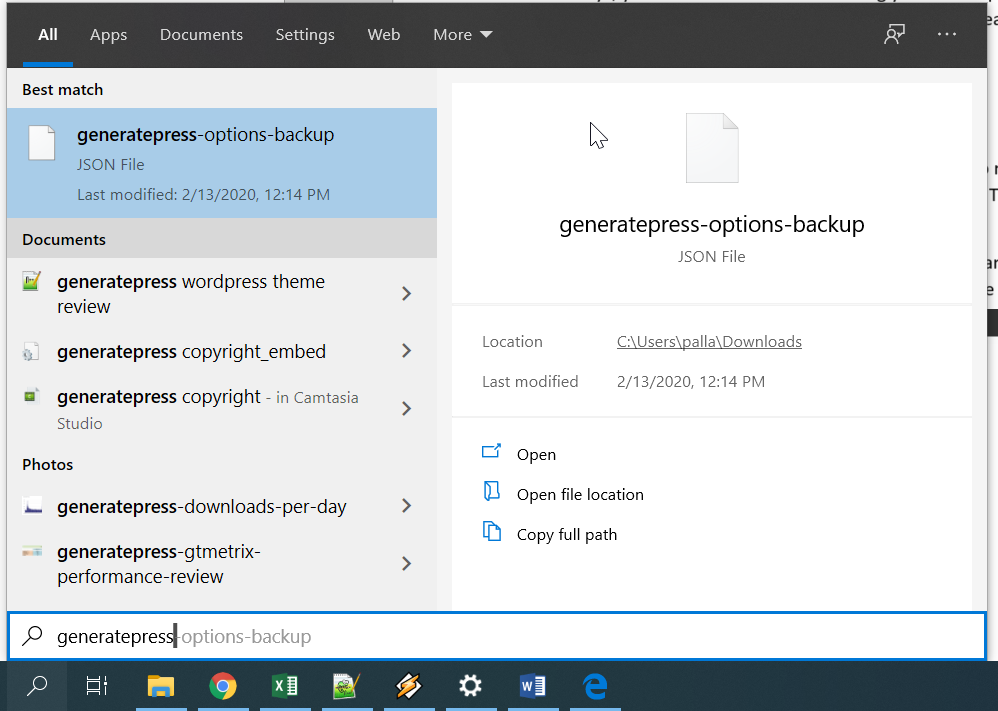This screenshot has height=711, width=998.
Task: Click Copy full path action
Action: (x=566, y=535)
